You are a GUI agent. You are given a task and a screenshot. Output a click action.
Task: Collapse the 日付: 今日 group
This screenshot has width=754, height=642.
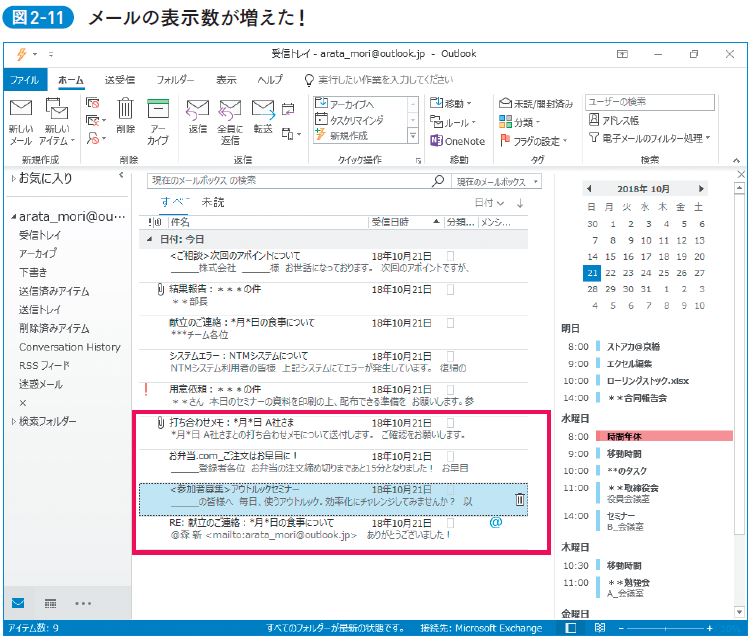(149, 239)
